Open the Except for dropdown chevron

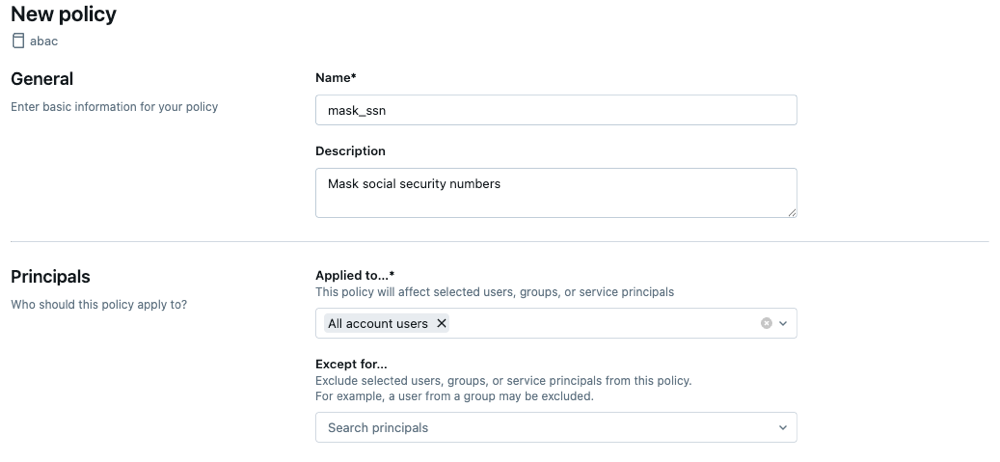(x=782, y=428)
